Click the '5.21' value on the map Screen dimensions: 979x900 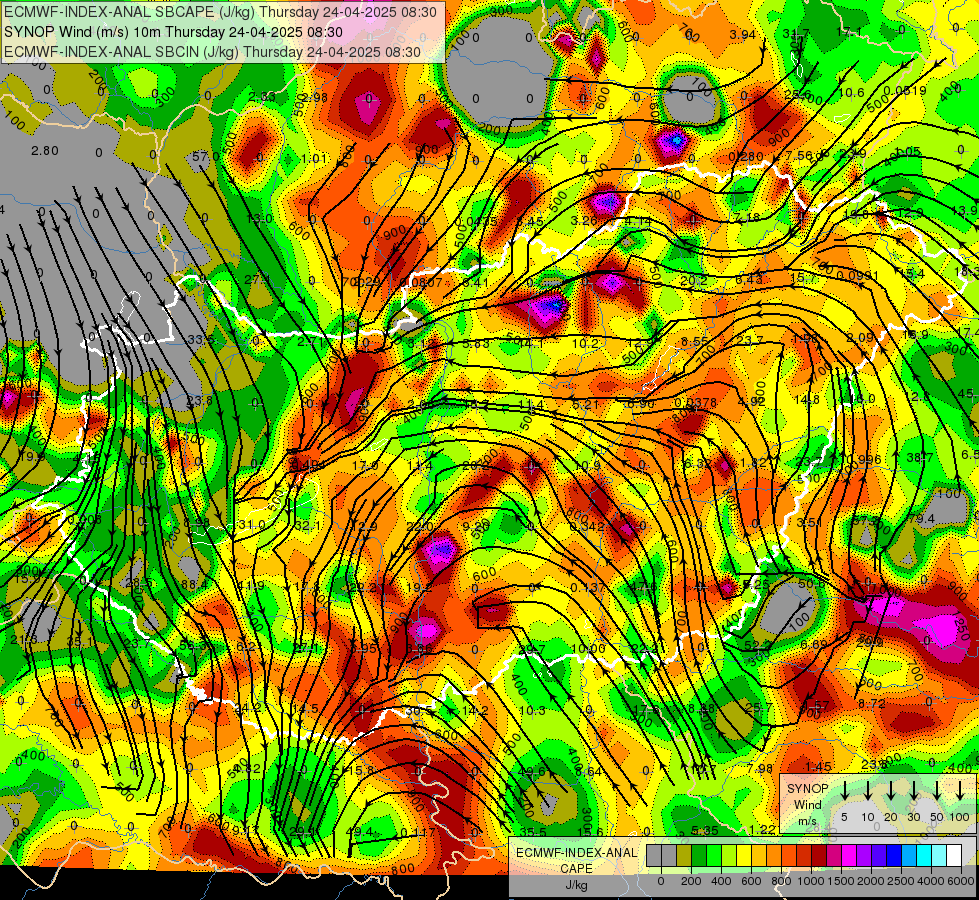click(x=586, y=405)
